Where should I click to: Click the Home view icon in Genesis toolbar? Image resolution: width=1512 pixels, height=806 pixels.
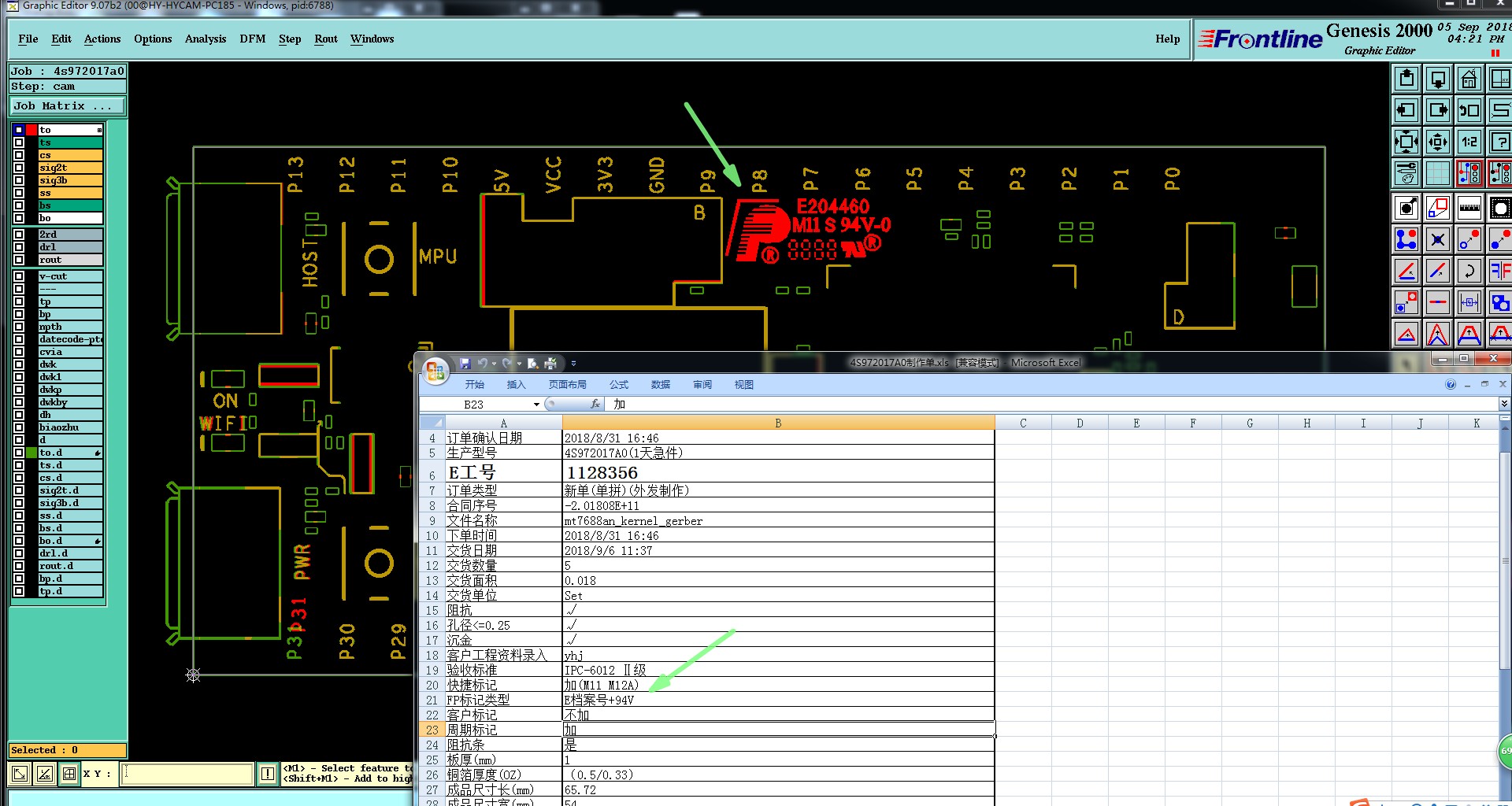(1469, 79)
